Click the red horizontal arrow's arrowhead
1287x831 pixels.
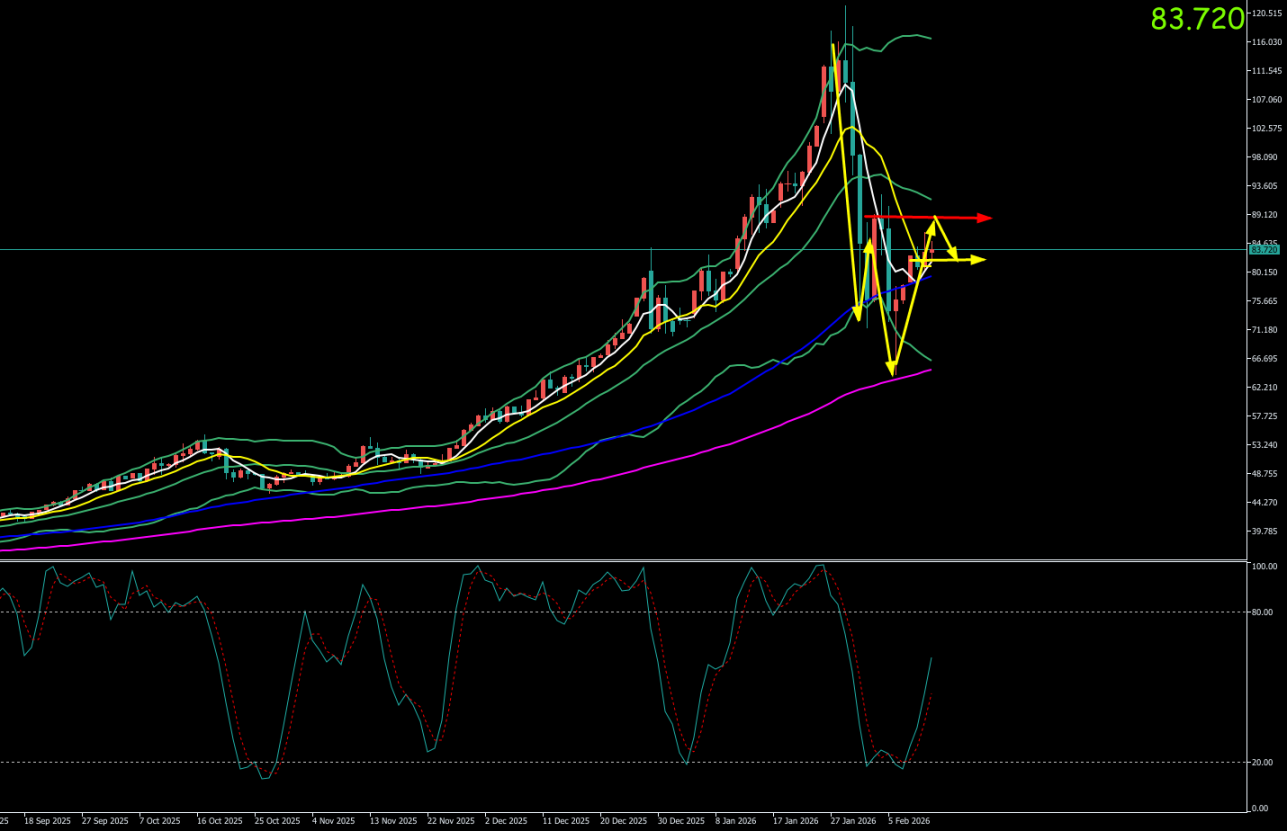click(986, 218)
